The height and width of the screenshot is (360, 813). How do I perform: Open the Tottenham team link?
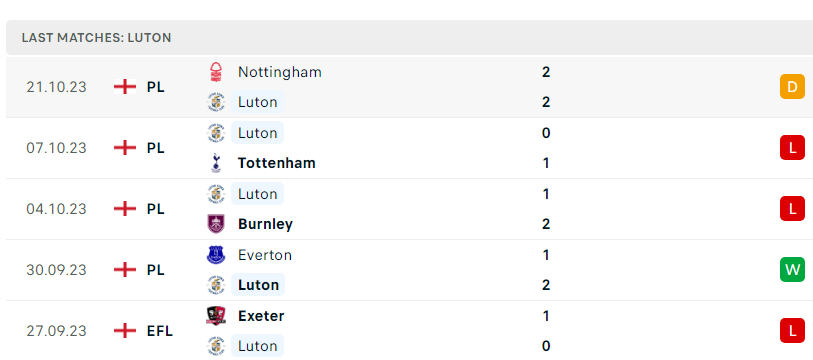click(277, 163)
